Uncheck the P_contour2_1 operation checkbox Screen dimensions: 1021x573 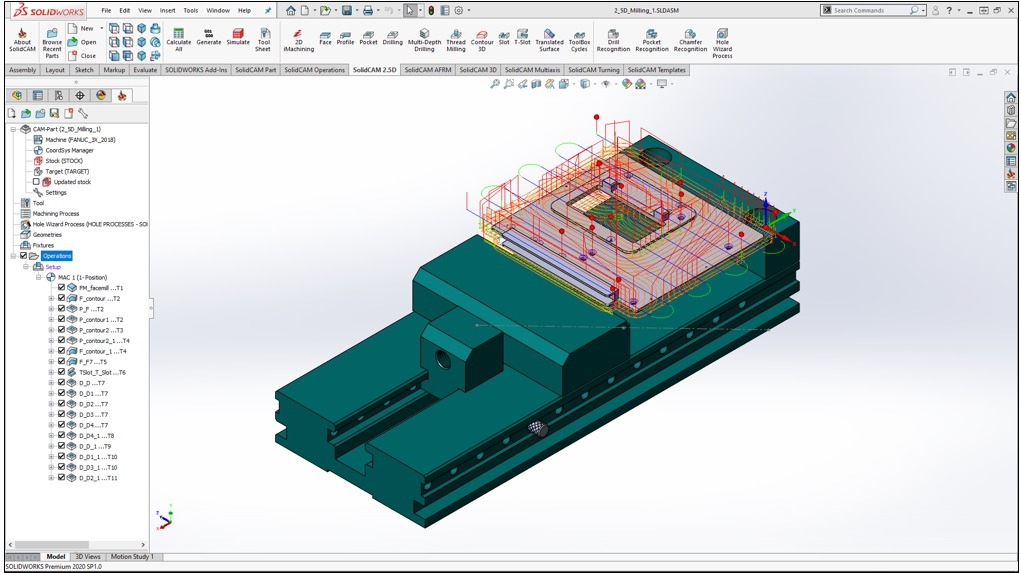(x=61, y=340)
